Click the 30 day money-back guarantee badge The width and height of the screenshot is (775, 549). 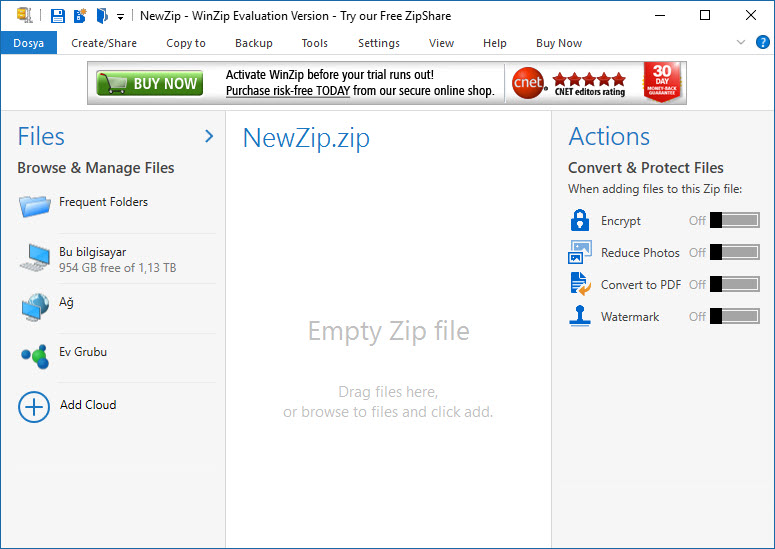[x=662, y=82]
